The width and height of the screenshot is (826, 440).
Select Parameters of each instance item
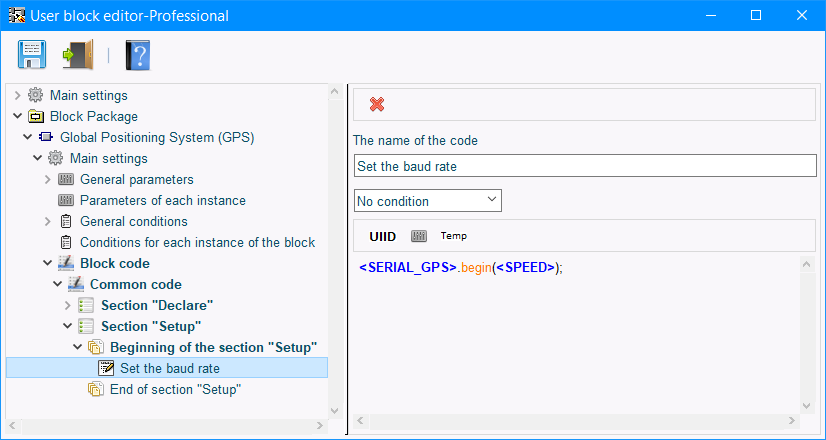coord(163,201)
